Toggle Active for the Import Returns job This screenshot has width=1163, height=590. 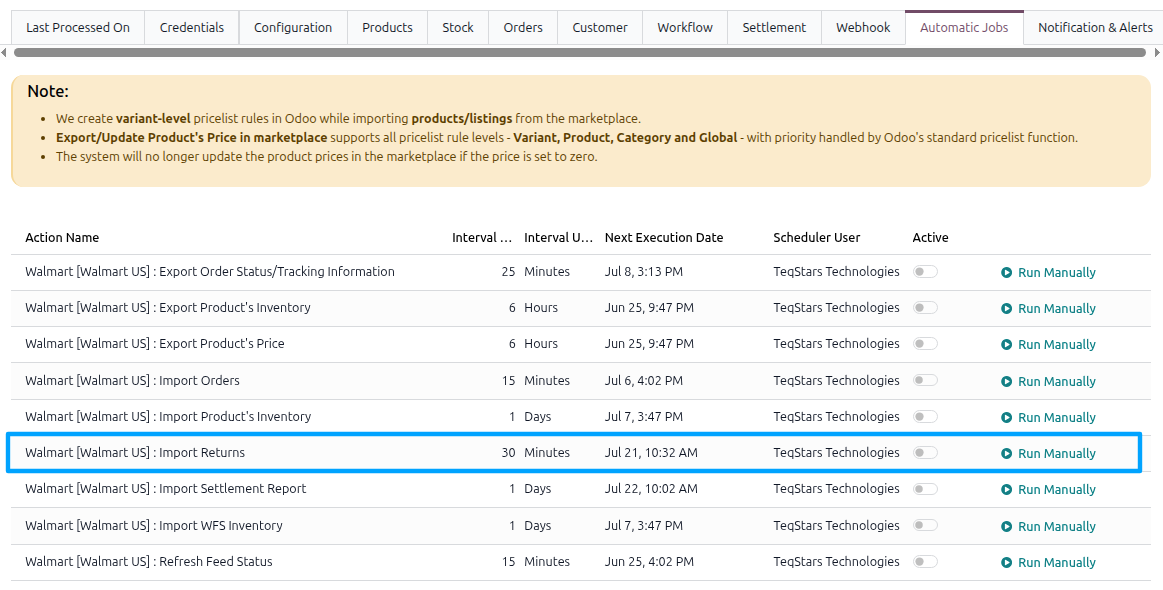pyautogui.click(x=925, y=453)
